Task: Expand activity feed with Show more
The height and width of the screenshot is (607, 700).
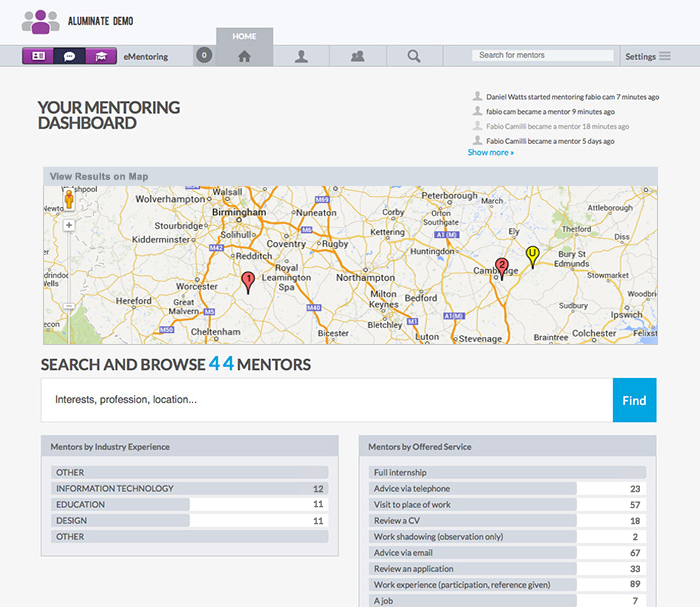Action: click(x=490, y=152)
